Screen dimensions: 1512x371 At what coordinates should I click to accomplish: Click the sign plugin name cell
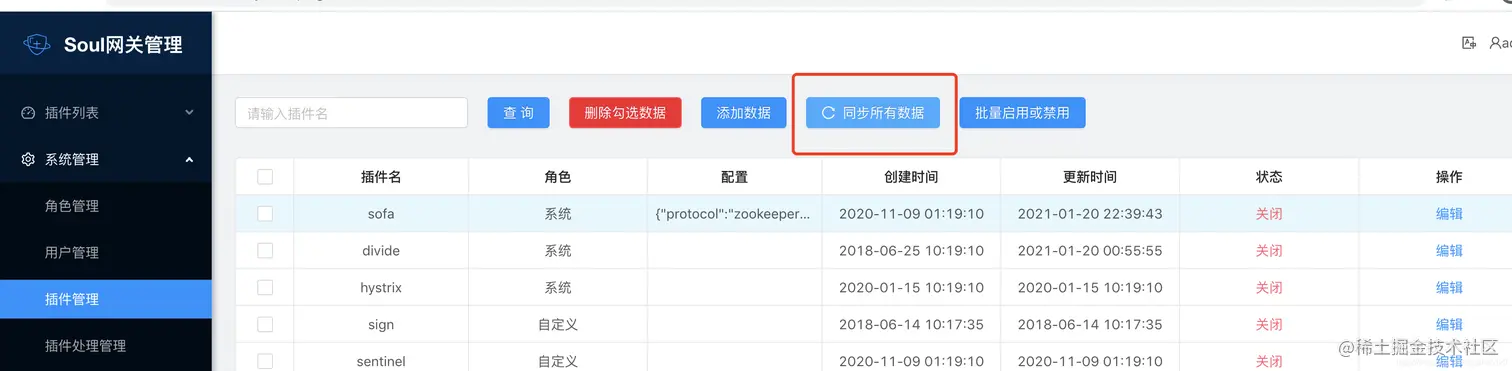click(381, 325)
